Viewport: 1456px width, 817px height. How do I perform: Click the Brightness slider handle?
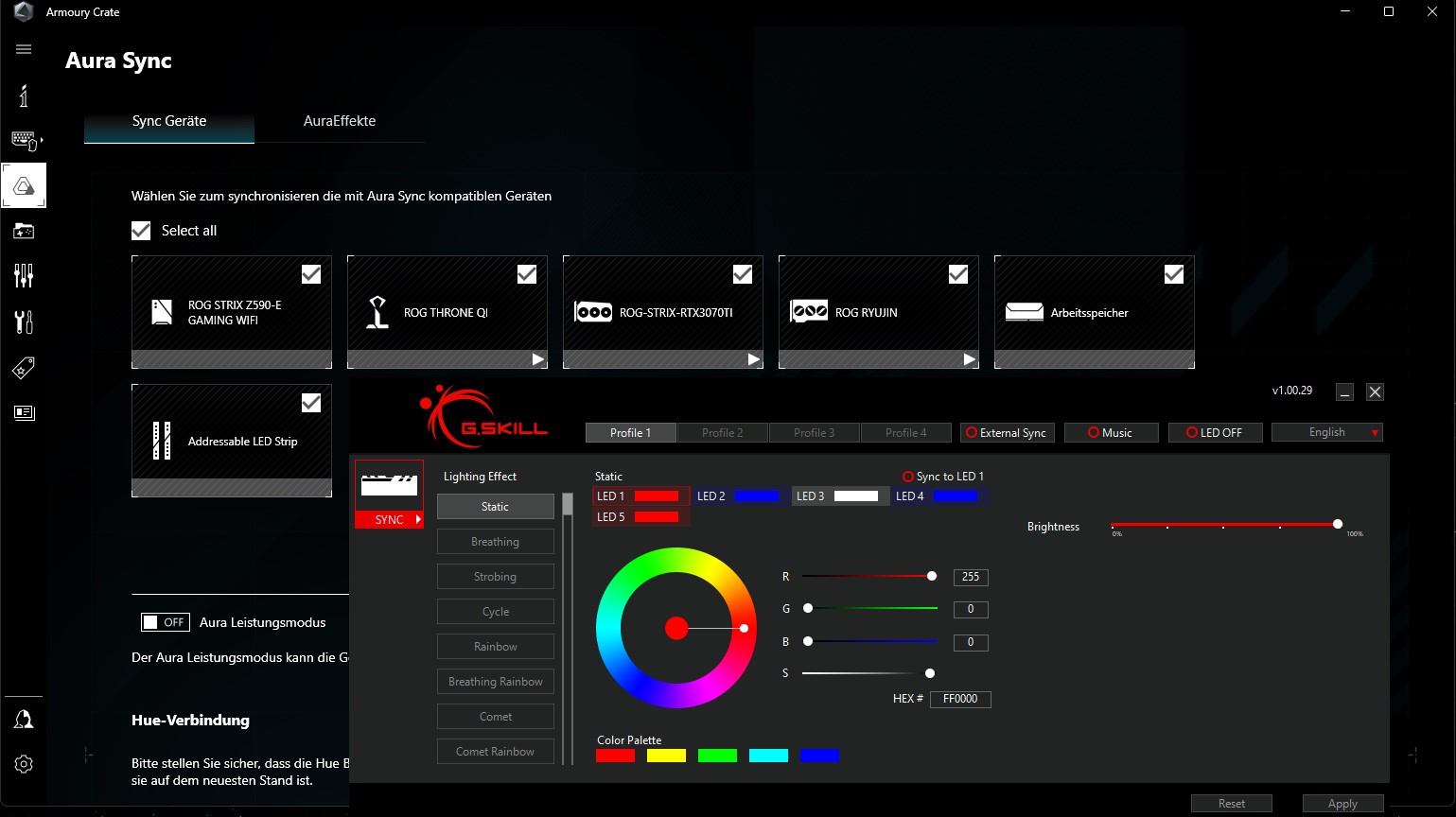[1337, 524]
